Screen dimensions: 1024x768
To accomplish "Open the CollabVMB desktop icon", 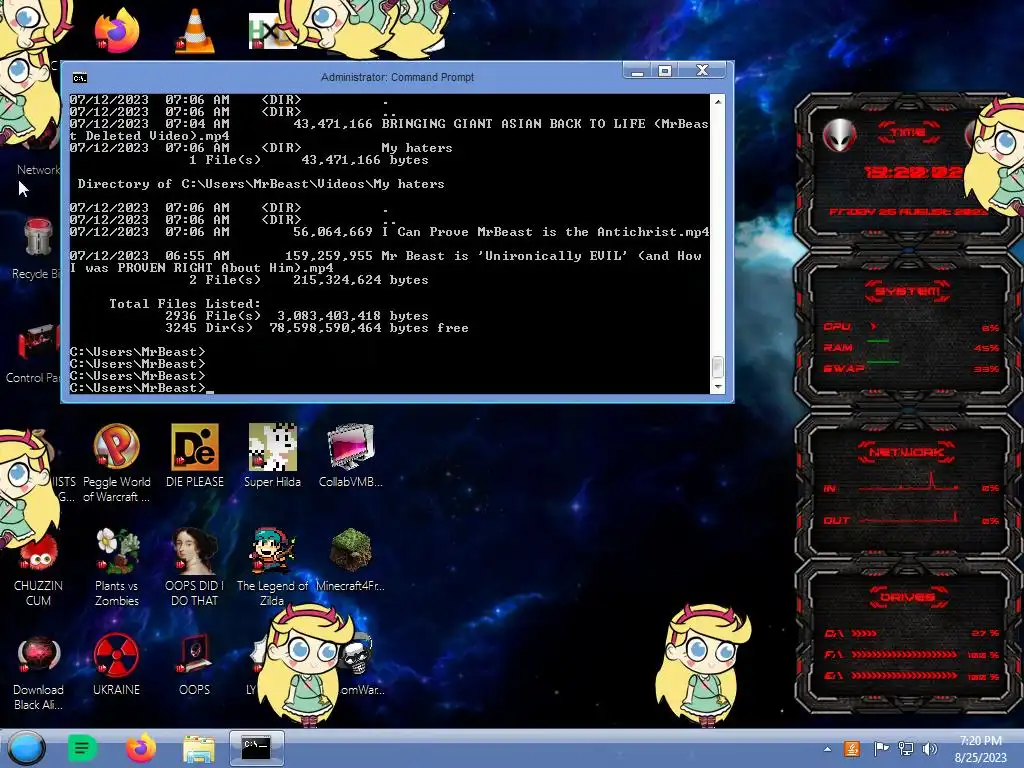I will 351,456.
